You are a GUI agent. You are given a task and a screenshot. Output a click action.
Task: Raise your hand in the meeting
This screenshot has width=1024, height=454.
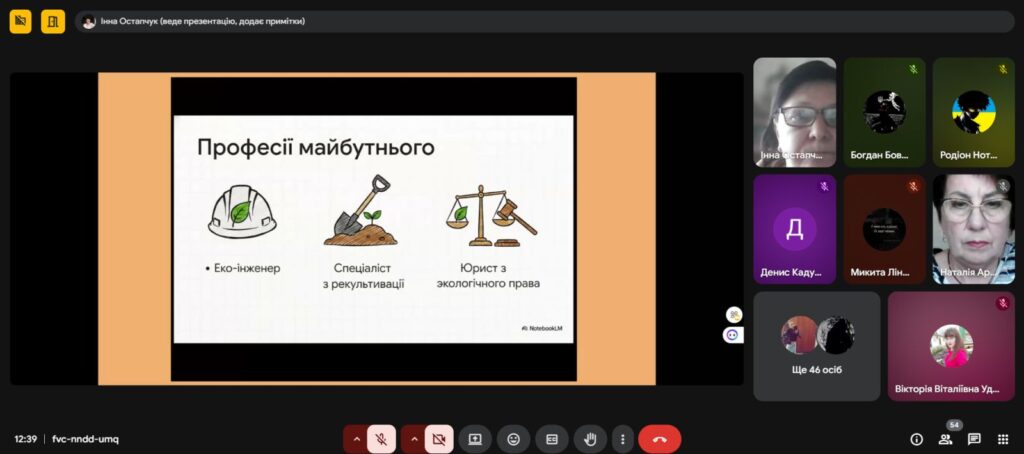[590, 439]
